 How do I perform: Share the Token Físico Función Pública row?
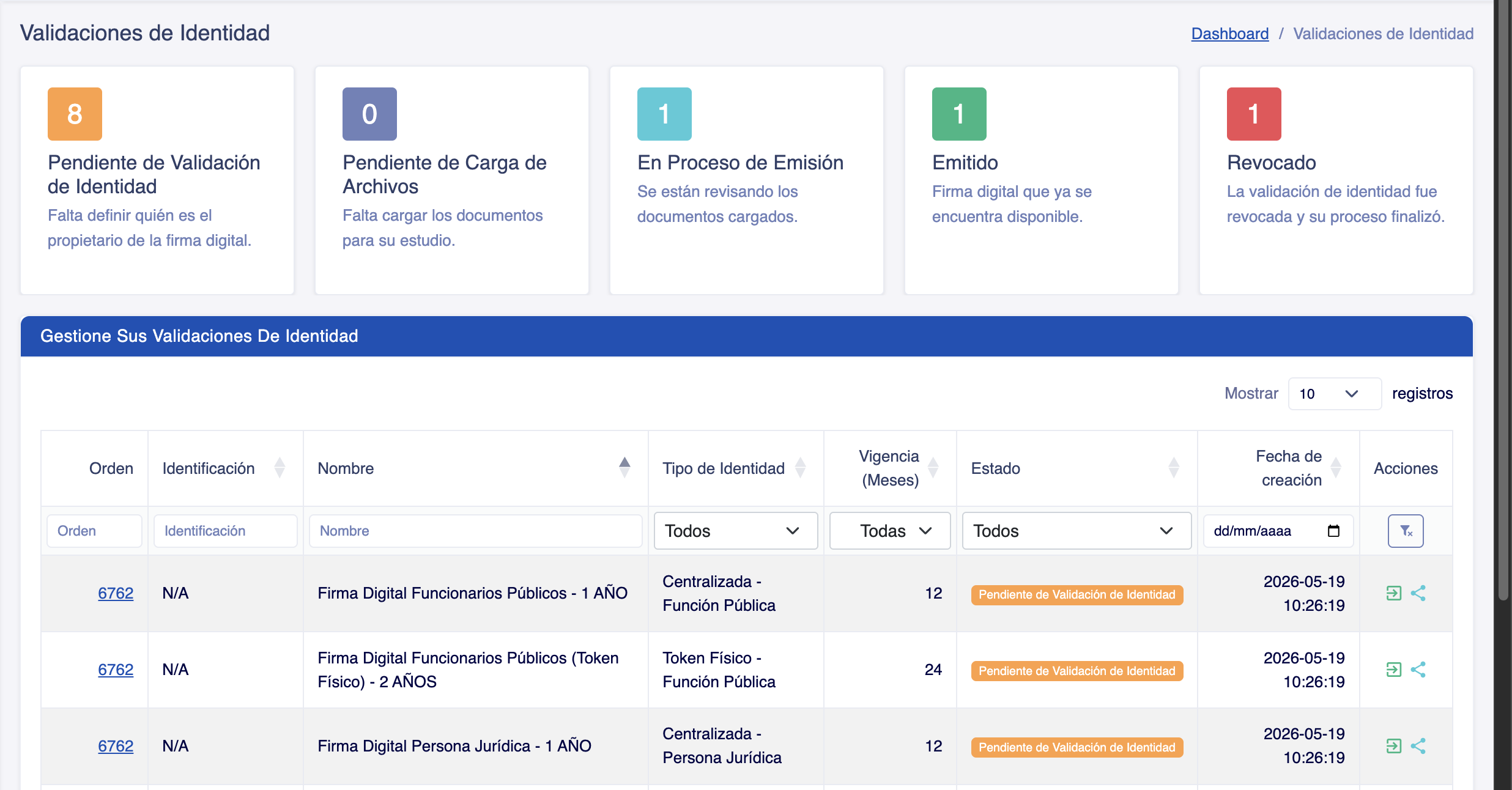click(x=1418, y=670)
